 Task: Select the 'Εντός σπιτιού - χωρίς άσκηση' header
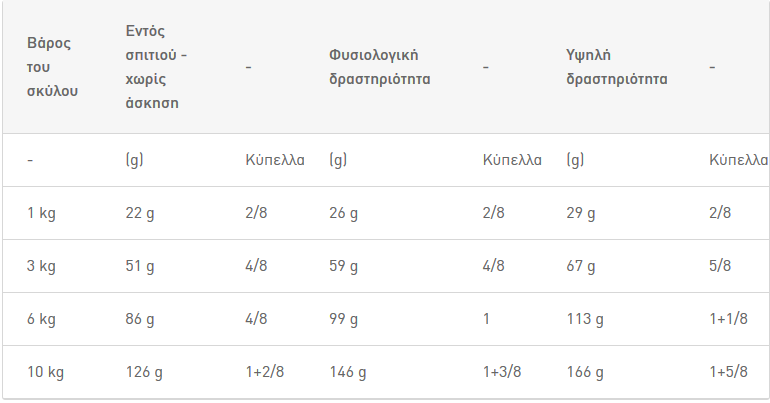[x=156, y=67]
